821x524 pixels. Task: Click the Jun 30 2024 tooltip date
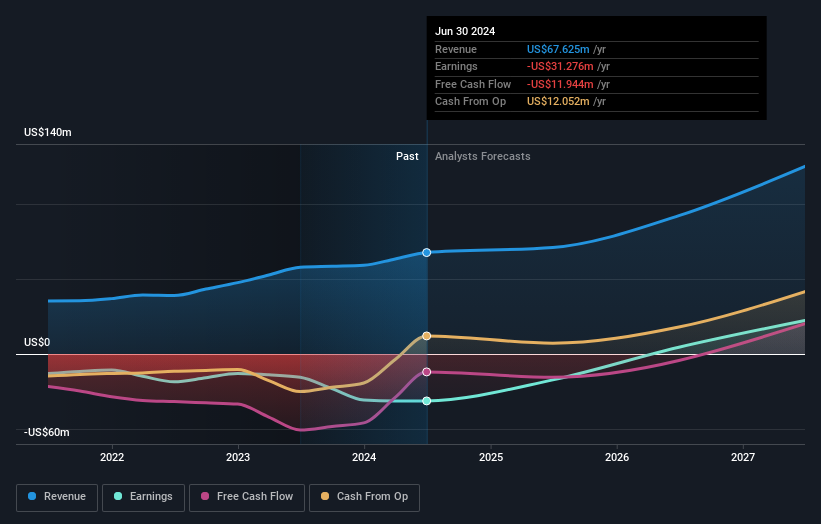465,31
